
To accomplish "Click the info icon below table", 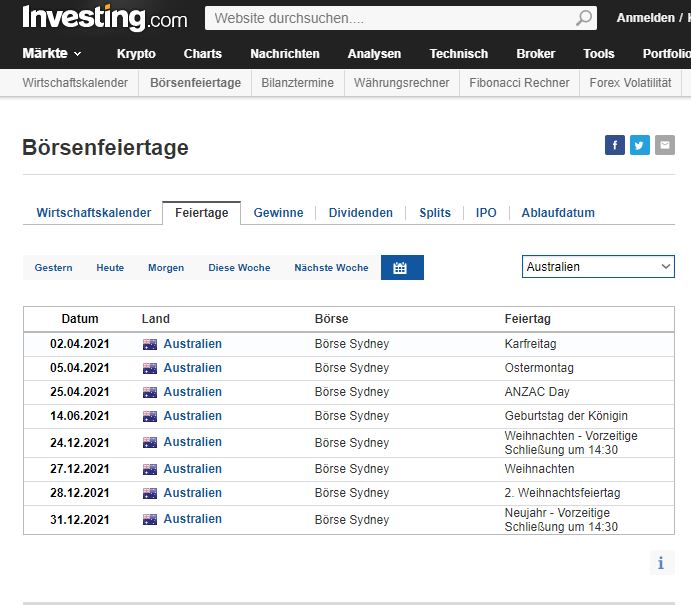I will [661, 563].
